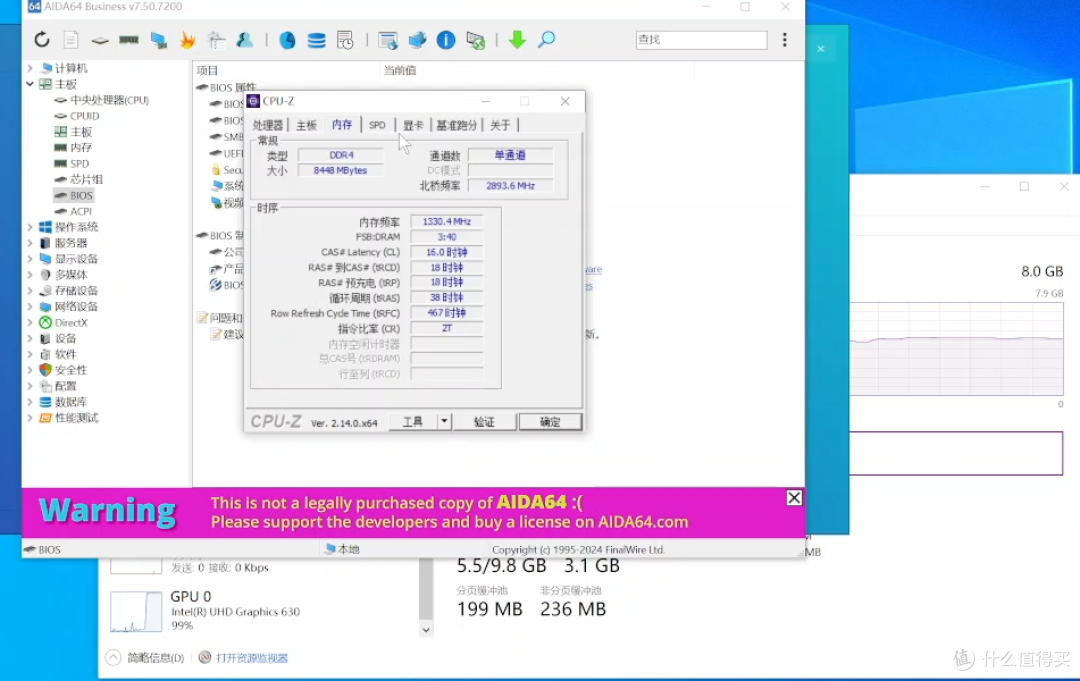
Task: Open the blue database stack icon
Action: 316,40
